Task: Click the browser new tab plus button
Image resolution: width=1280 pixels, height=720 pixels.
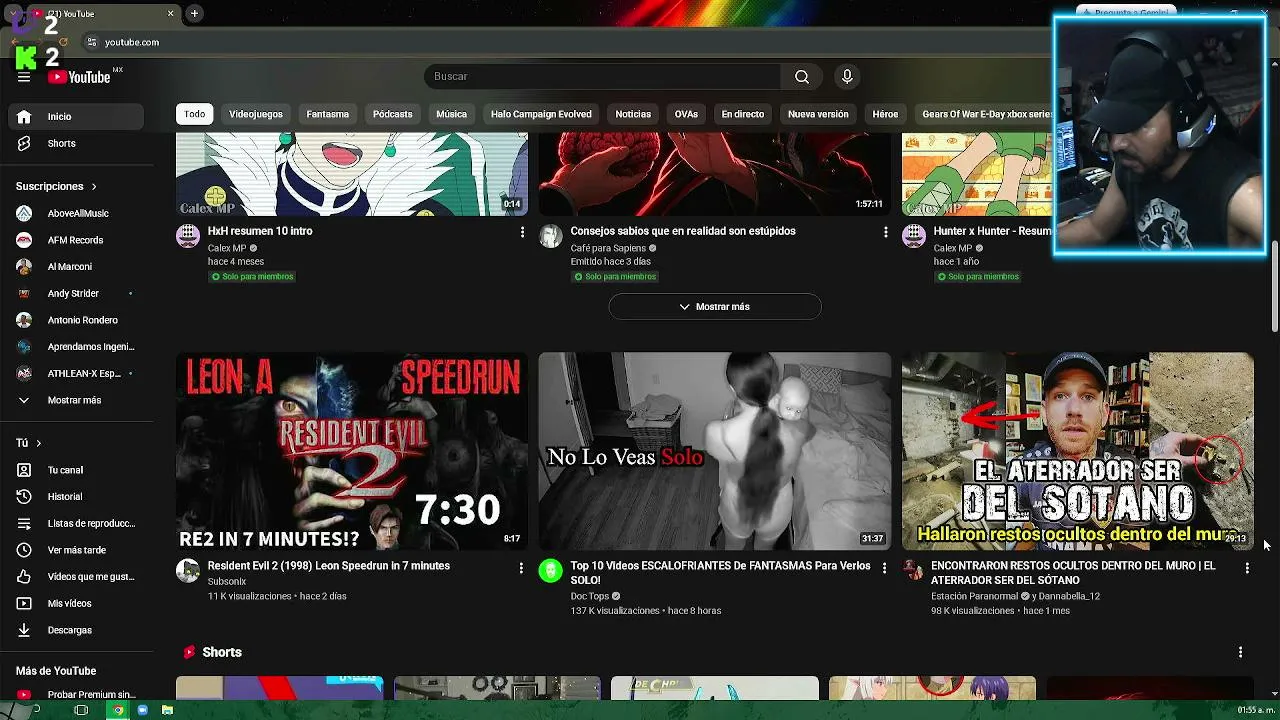Action: (194, 13)
